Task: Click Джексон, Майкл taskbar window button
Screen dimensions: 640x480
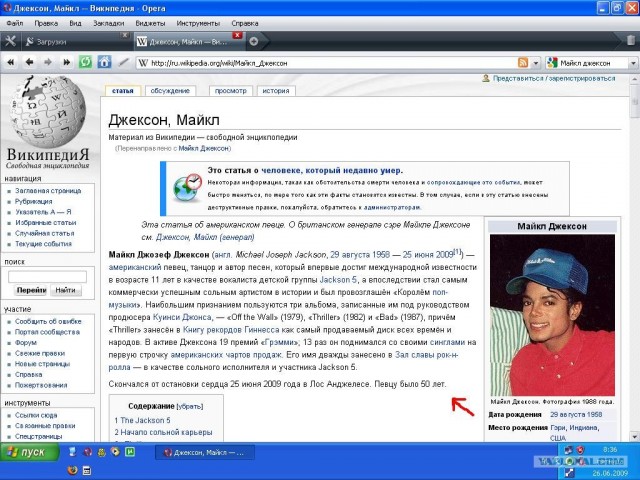Action: [x=205, y=453]
